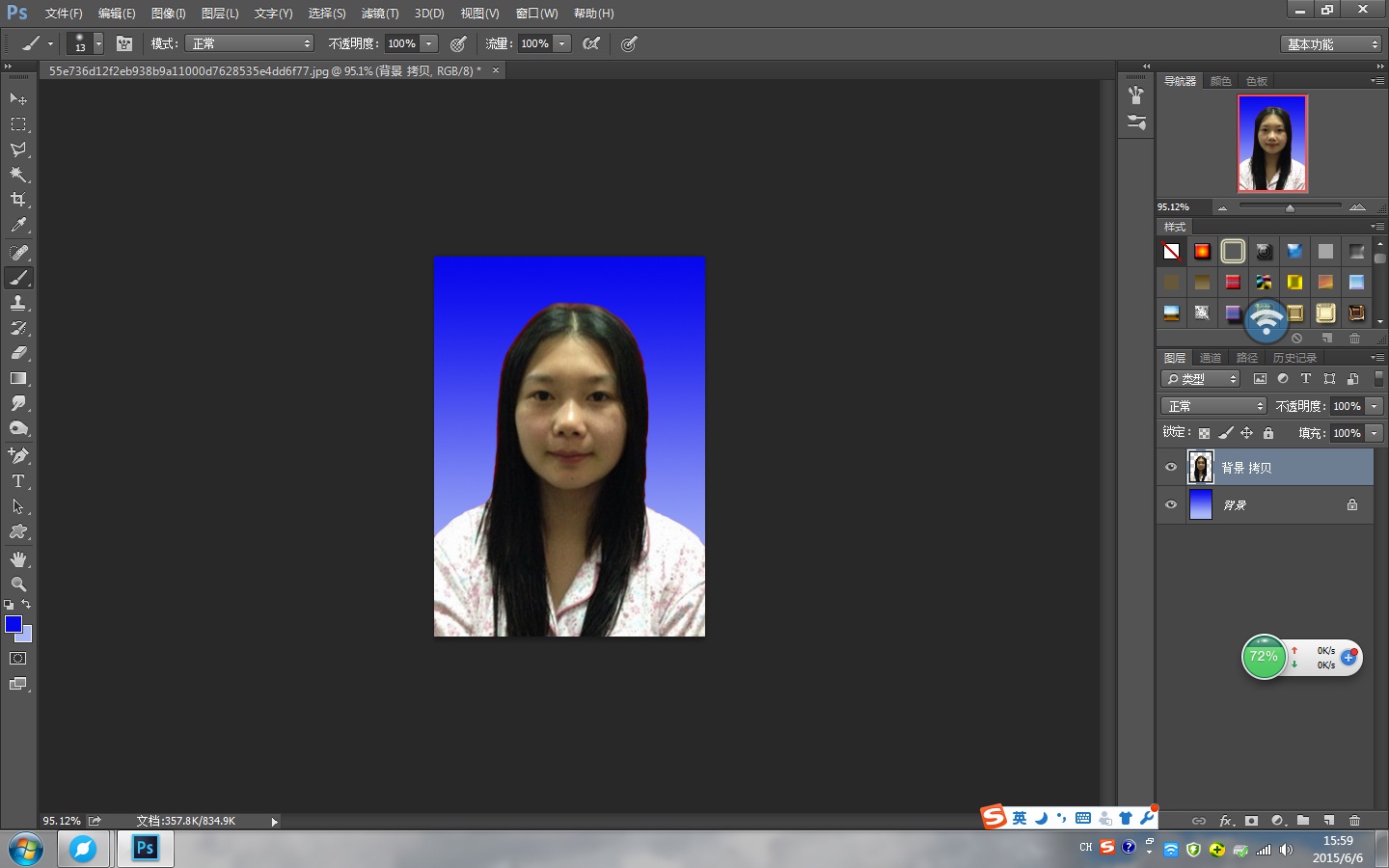Toggle lock position
Screen dimensions: 1389x868
[x=1247, y=433]
